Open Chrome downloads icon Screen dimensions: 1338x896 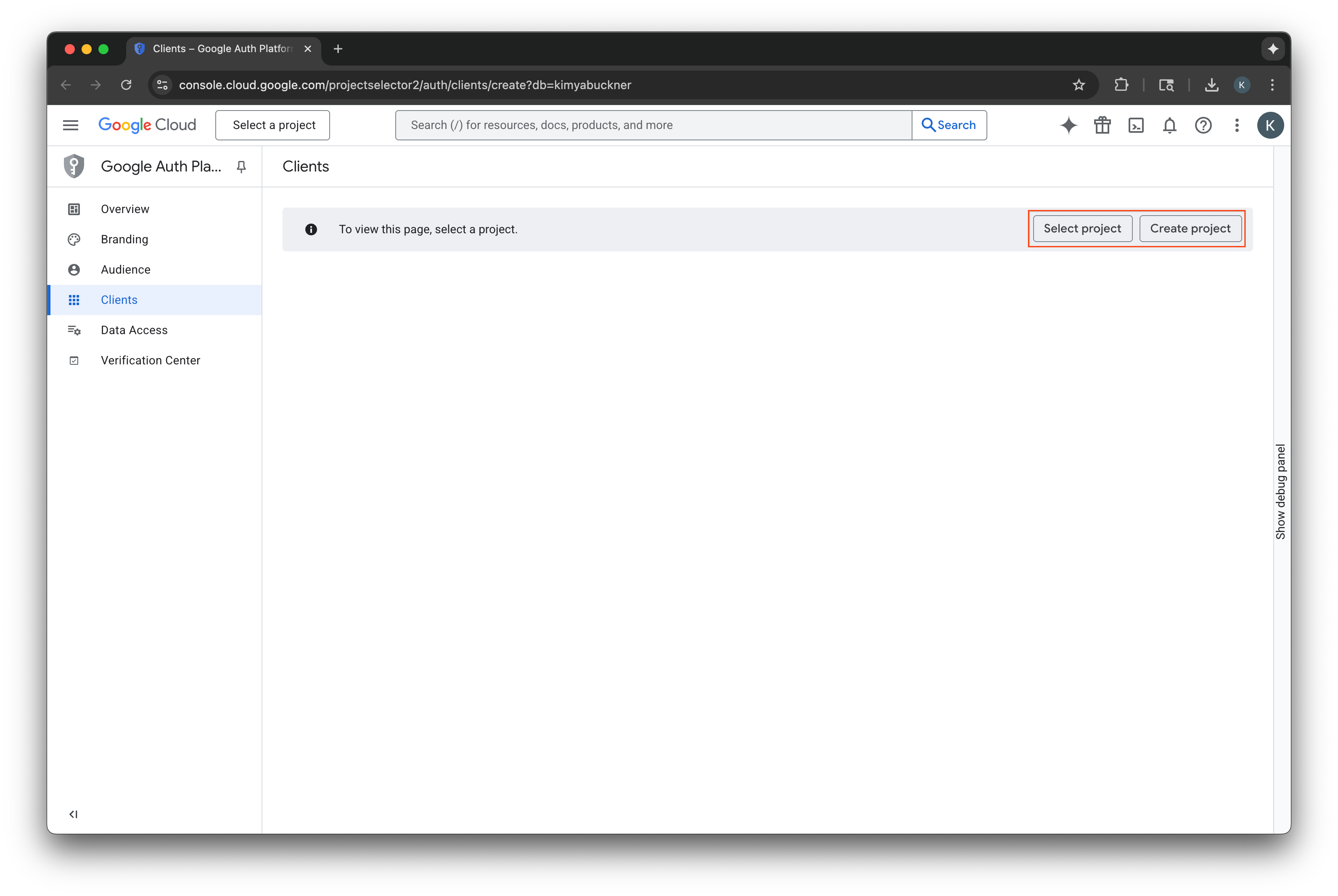click(x=1211, y=84)
